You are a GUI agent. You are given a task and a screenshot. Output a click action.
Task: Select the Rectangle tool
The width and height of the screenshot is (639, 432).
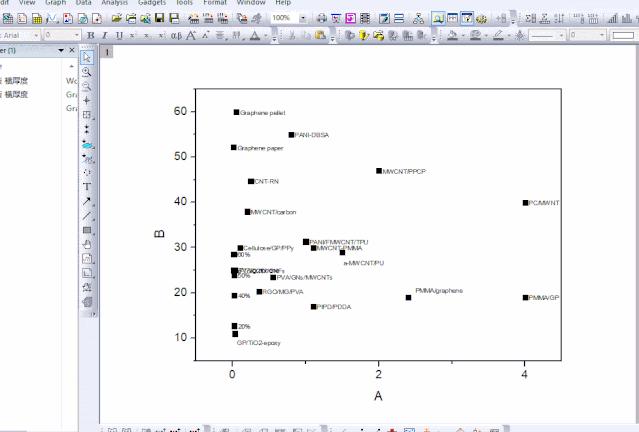[87, 230]
